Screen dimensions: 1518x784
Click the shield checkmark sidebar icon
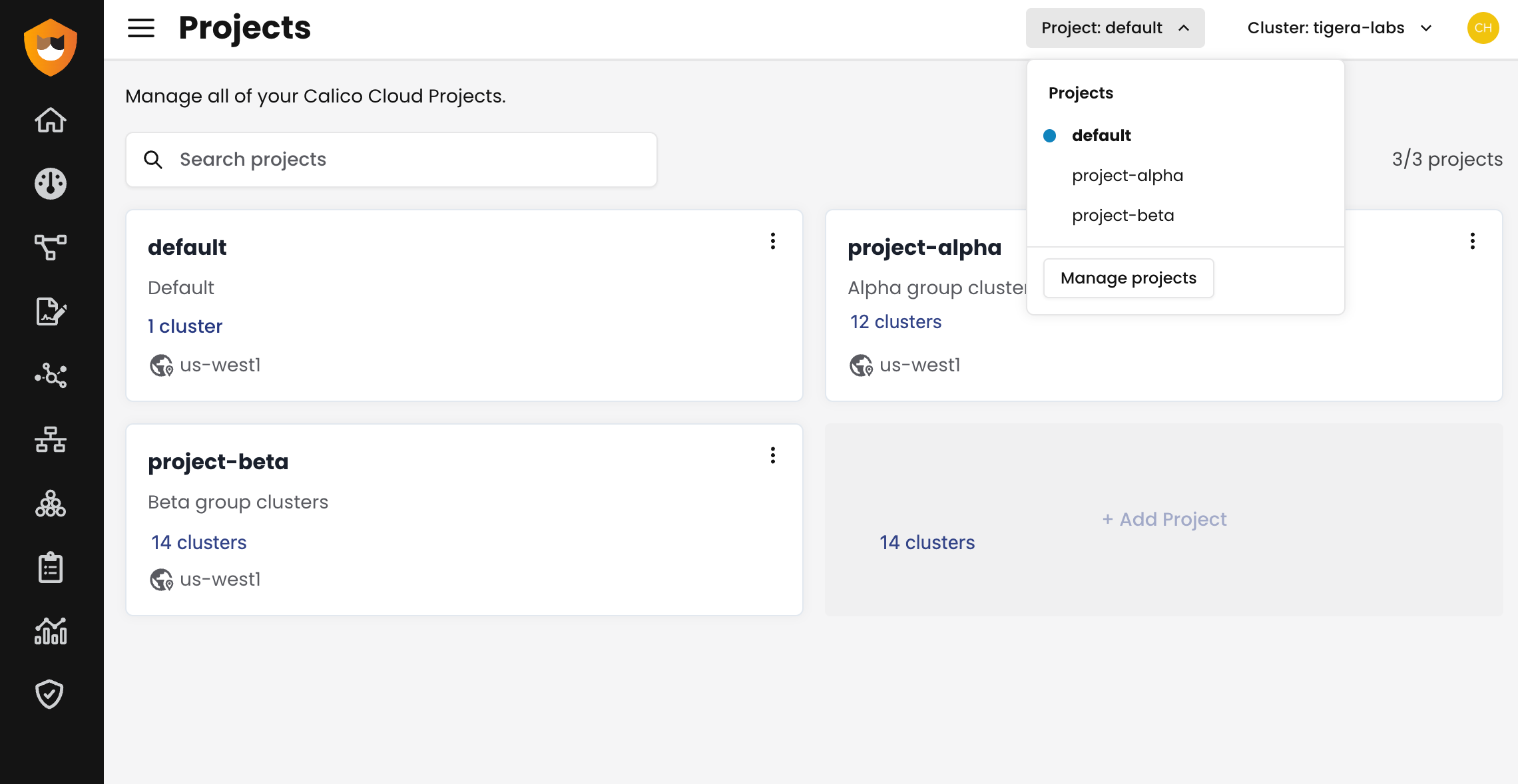pyautogui.click(x=51, y=694)
